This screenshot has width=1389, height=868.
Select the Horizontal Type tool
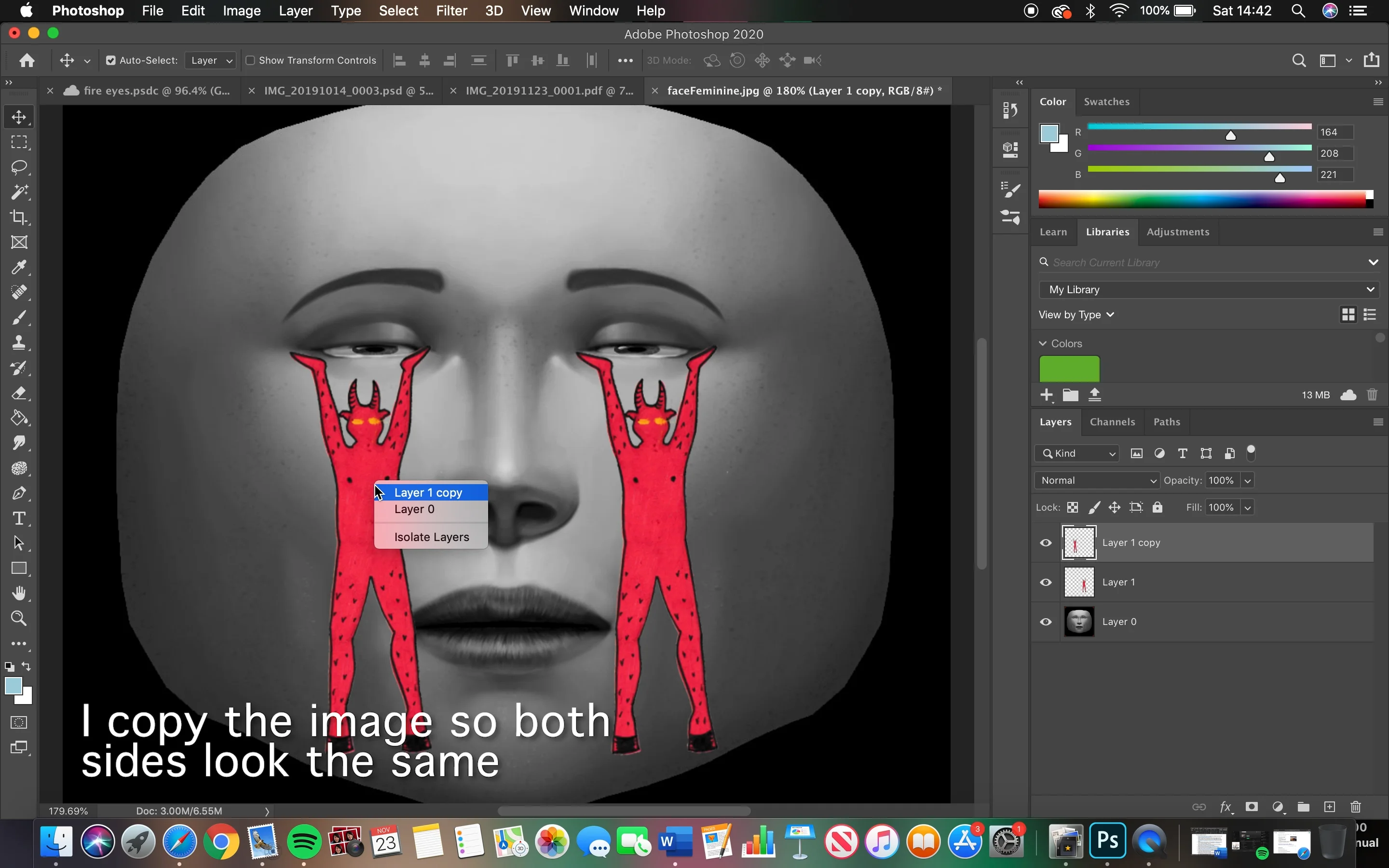click(x=19, y=518)
